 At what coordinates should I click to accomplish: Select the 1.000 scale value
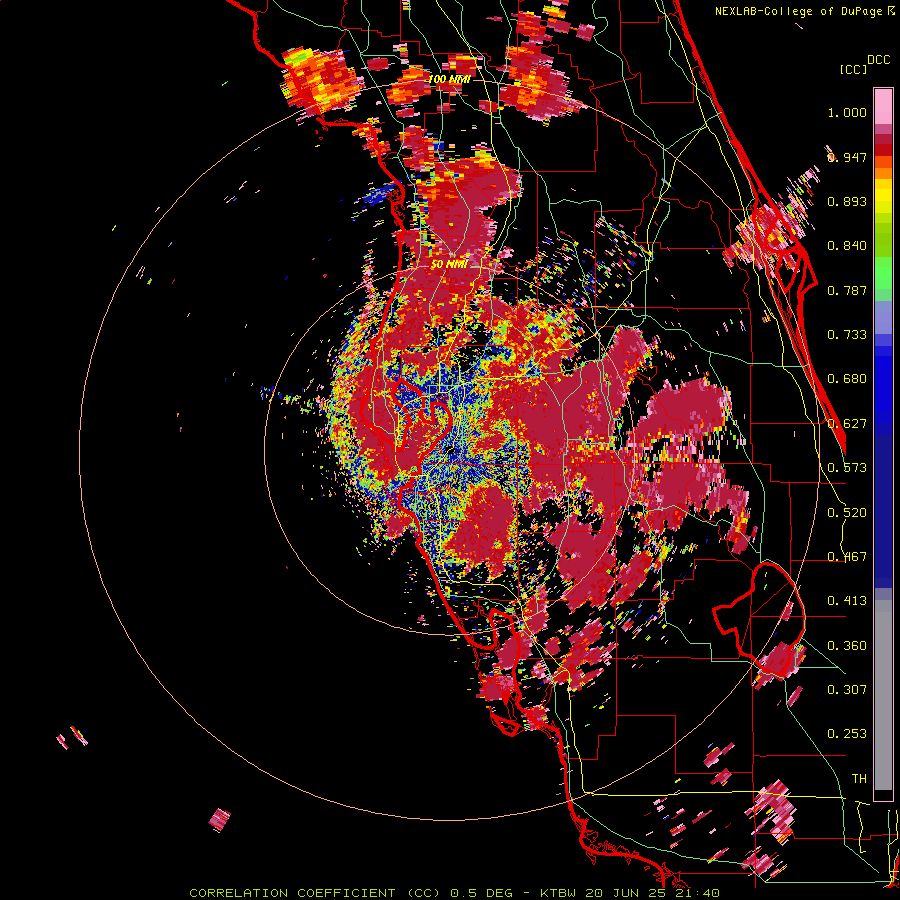[x=847, y=113]
